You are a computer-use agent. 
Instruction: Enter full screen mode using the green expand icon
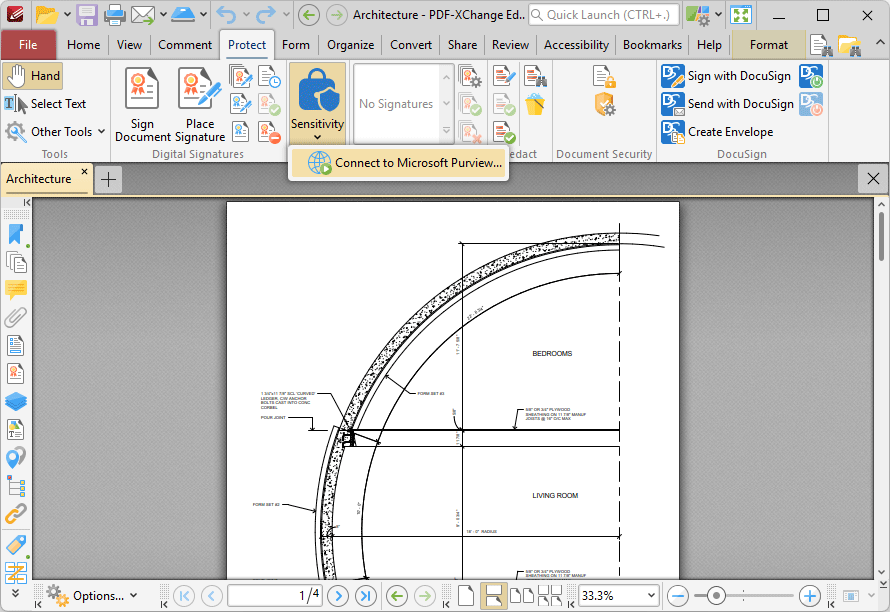pos(741,15)
